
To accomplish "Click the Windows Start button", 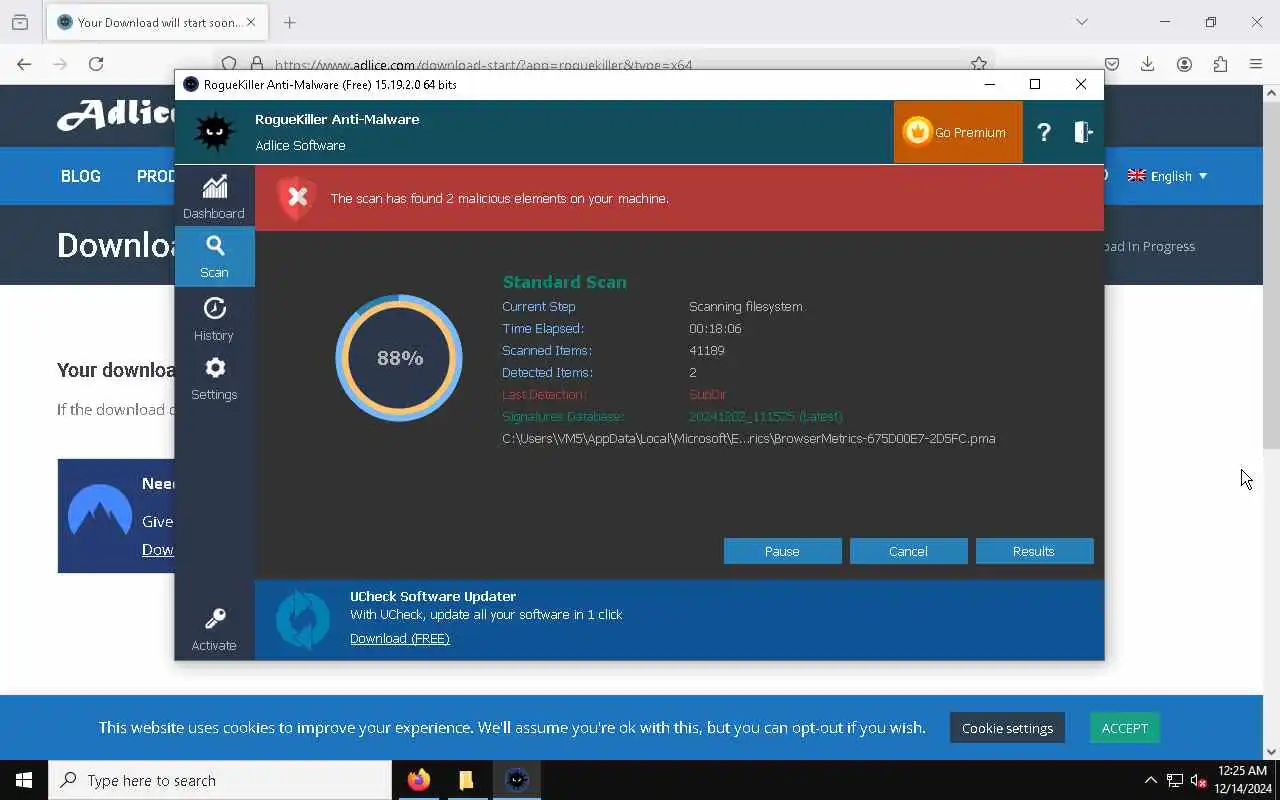I will click(x=24, y=780).
